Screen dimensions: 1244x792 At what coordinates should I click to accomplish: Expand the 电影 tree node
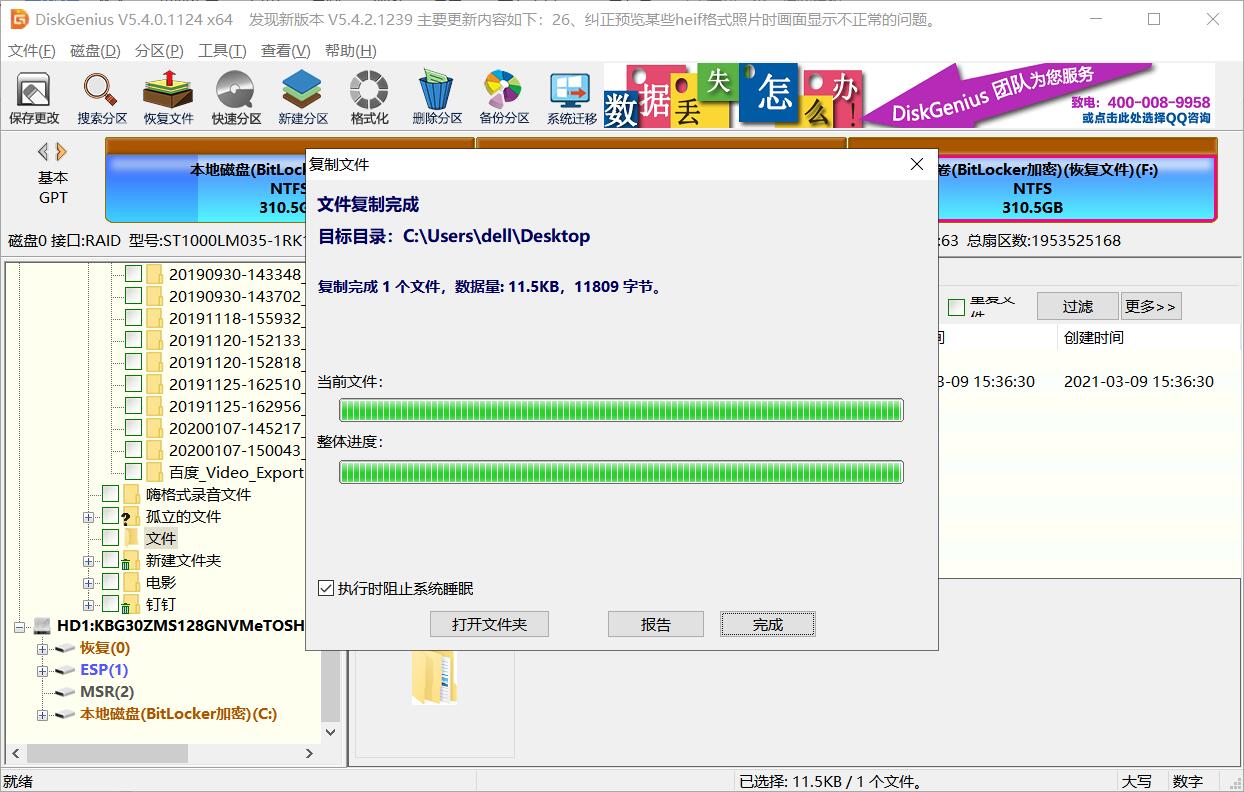click(x=89, y=583)
